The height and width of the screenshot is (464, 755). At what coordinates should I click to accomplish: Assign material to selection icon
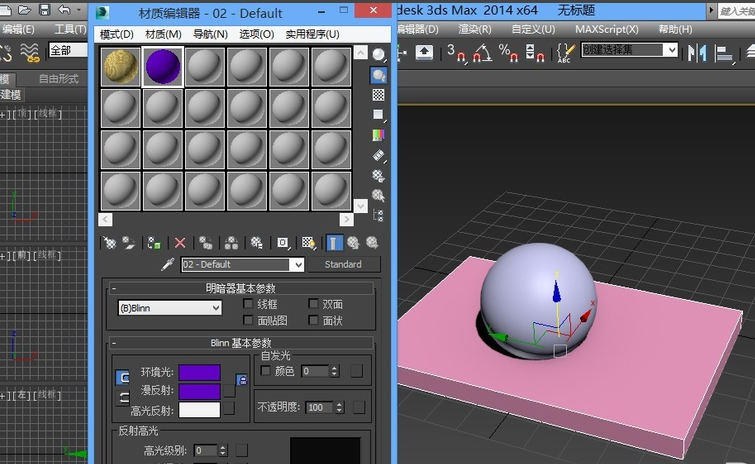tap(154, 243)
